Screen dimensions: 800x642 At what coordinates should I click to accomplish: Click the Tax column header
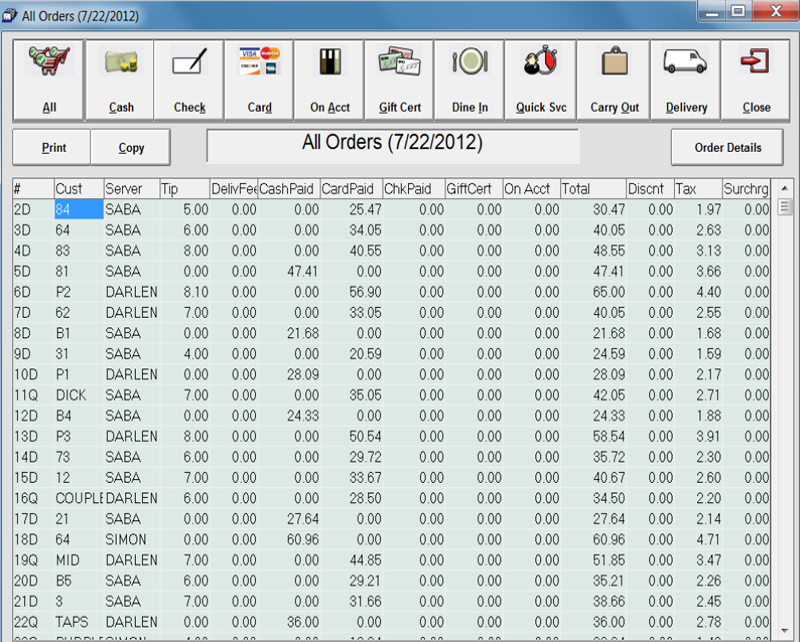pos(698,189)
